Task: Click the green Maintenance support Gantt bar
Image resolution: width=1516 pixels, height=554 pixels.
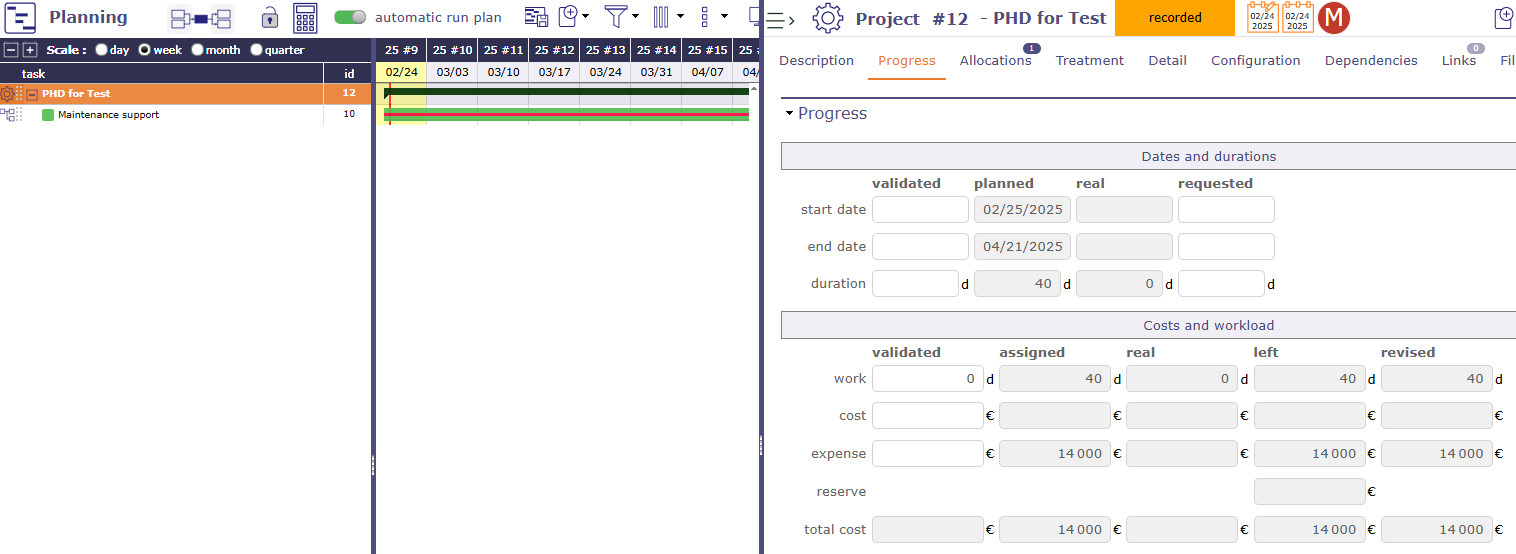Action: (x=566, y=115)
